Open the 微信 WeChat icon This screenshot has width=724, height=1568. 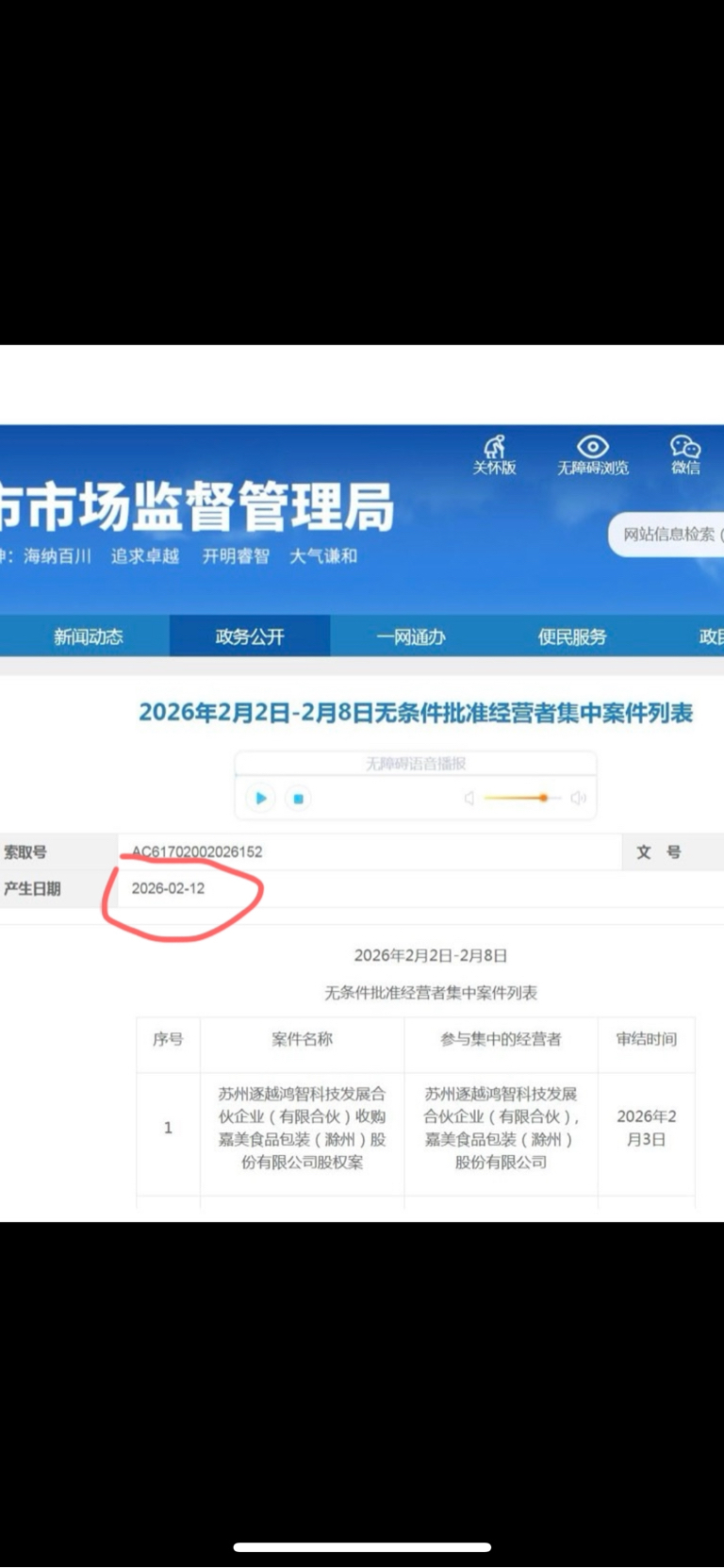coord(685,454)
